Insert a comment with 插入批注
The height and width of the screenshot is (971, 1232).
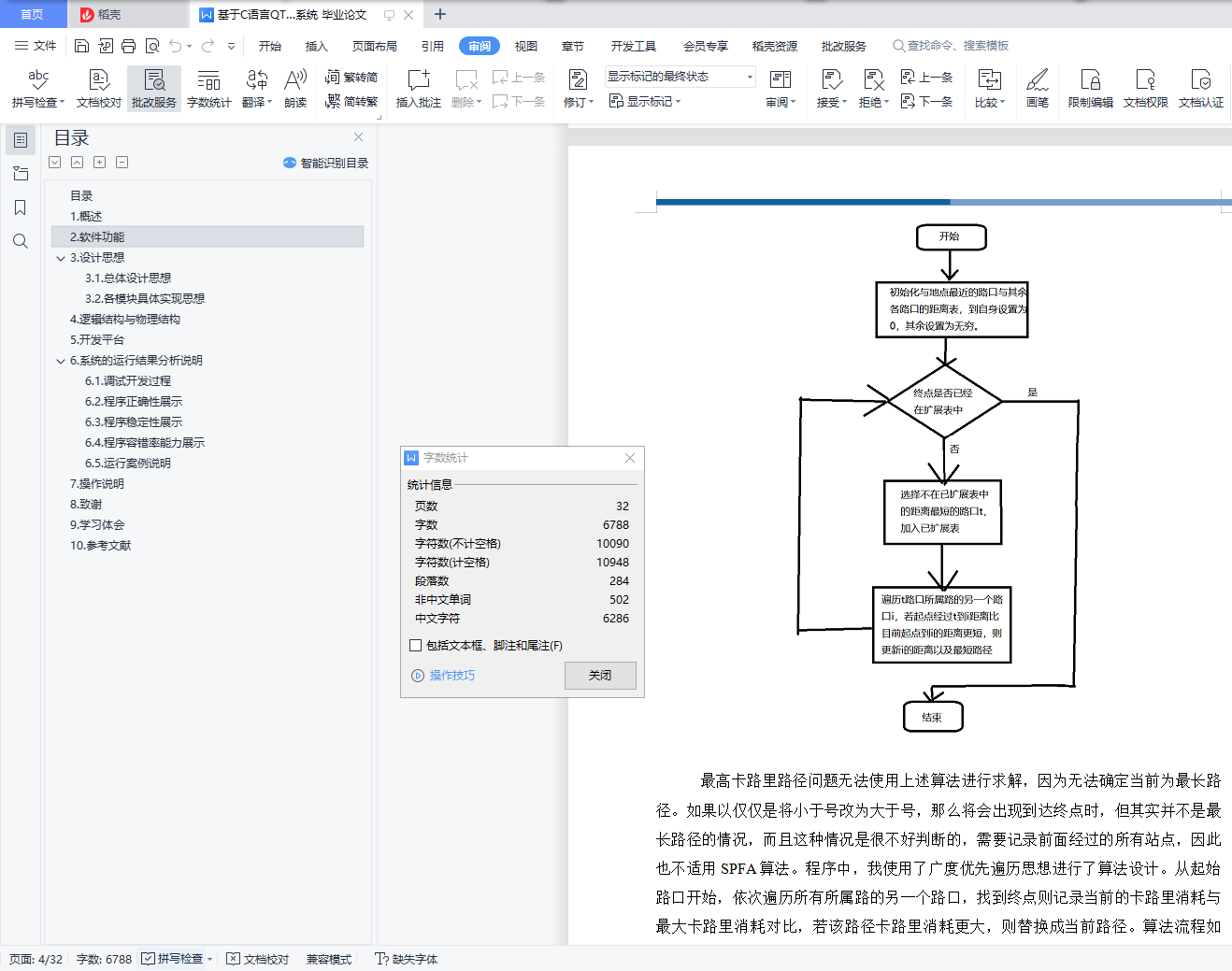[419, 89]
